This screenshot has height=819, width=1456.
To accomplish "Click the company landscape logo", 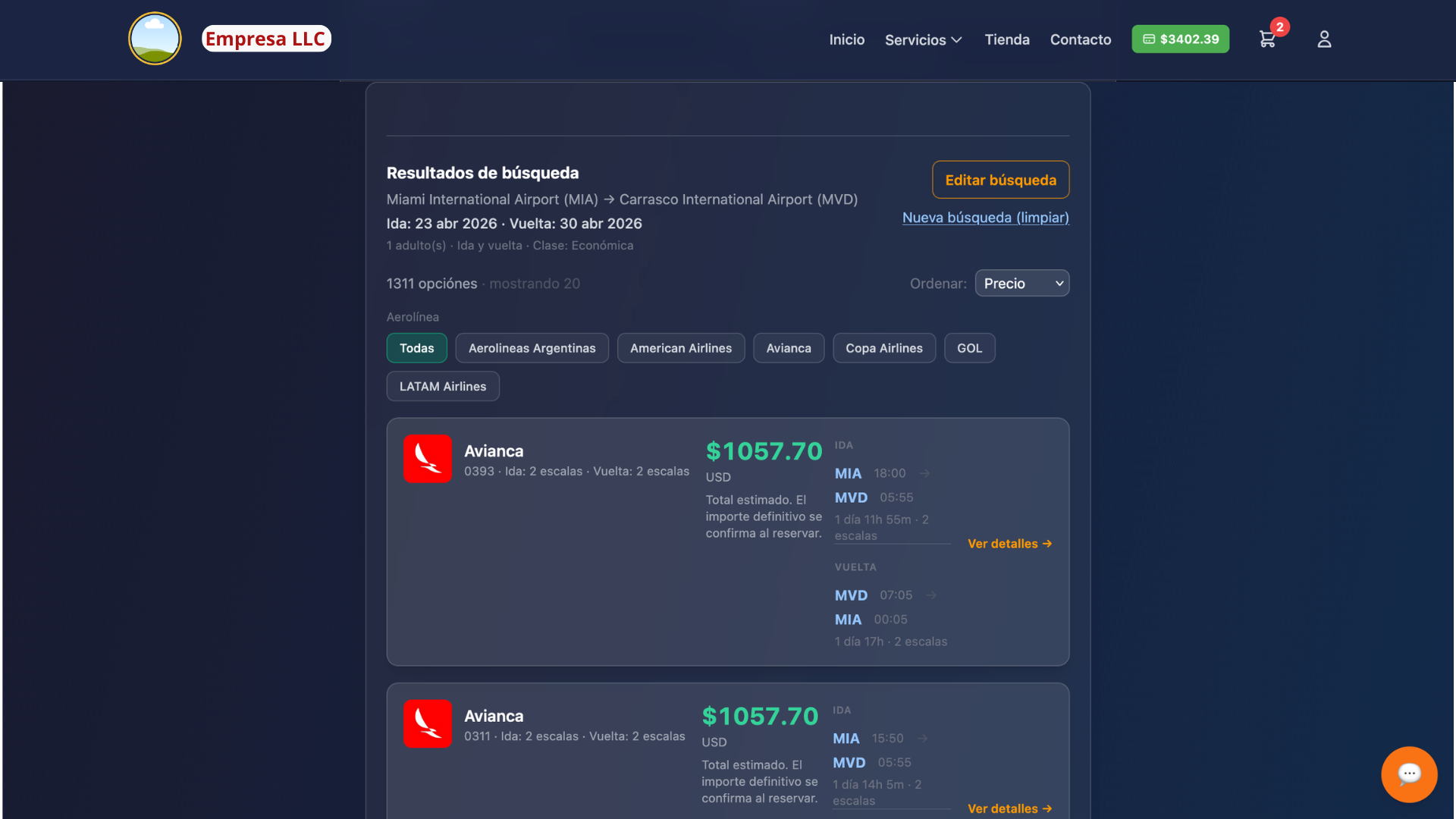I will pyautogui.click(x=155, y=39).
